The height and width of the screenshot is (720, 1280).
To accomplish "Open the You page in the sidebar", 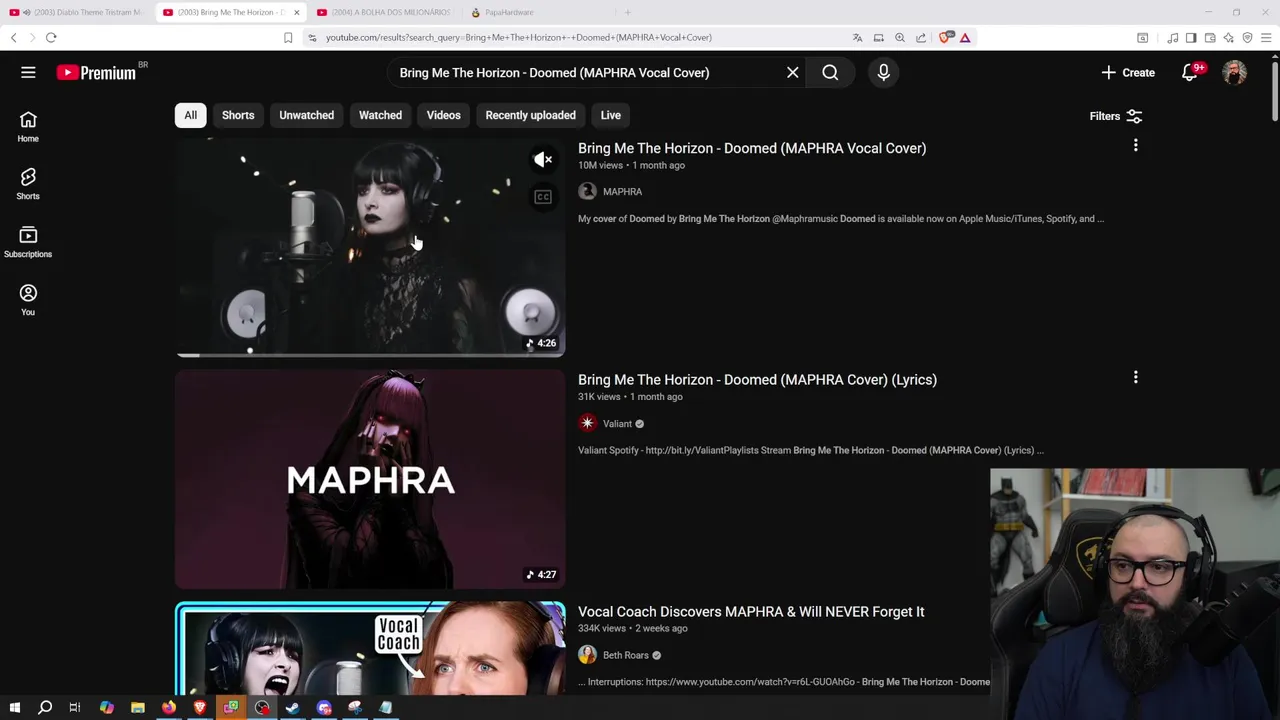I will point(28,300).
